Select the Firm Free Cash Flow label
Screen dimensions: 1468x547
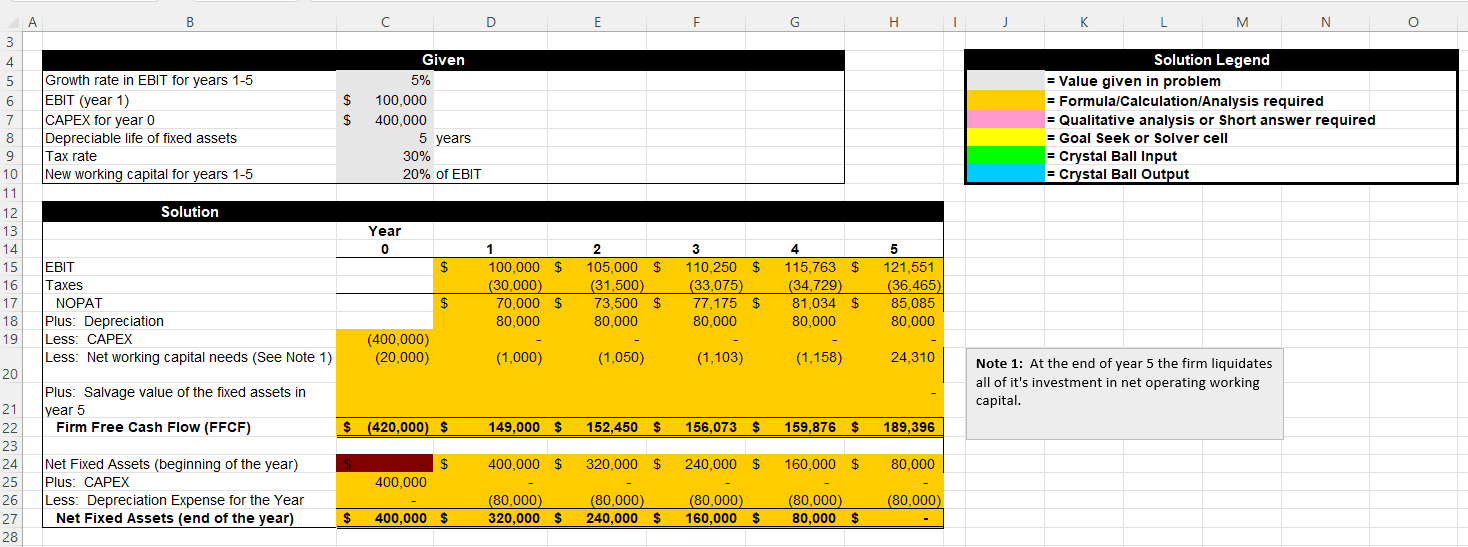pos(153,427)
